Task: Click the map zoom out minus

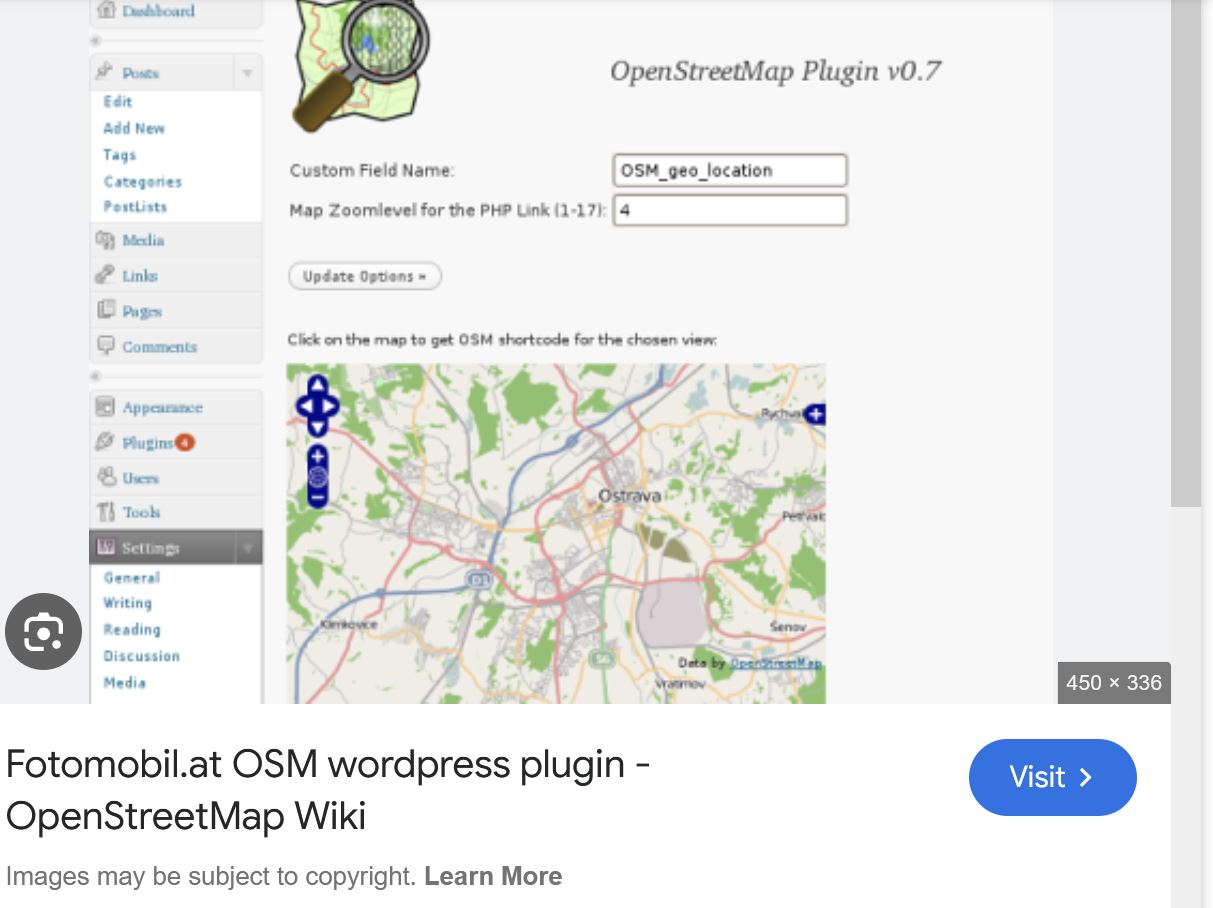Action: click(x=317, y=496)
